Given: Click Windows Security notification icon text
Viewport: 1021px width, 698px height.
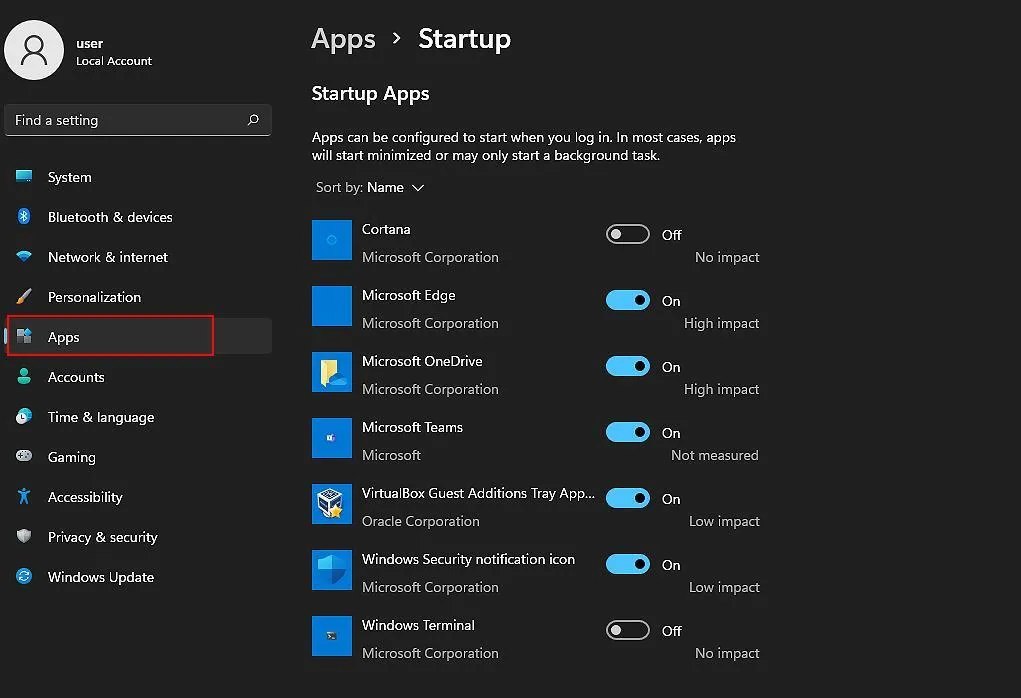Looking at the screenshot, I should tap(468, 559).
